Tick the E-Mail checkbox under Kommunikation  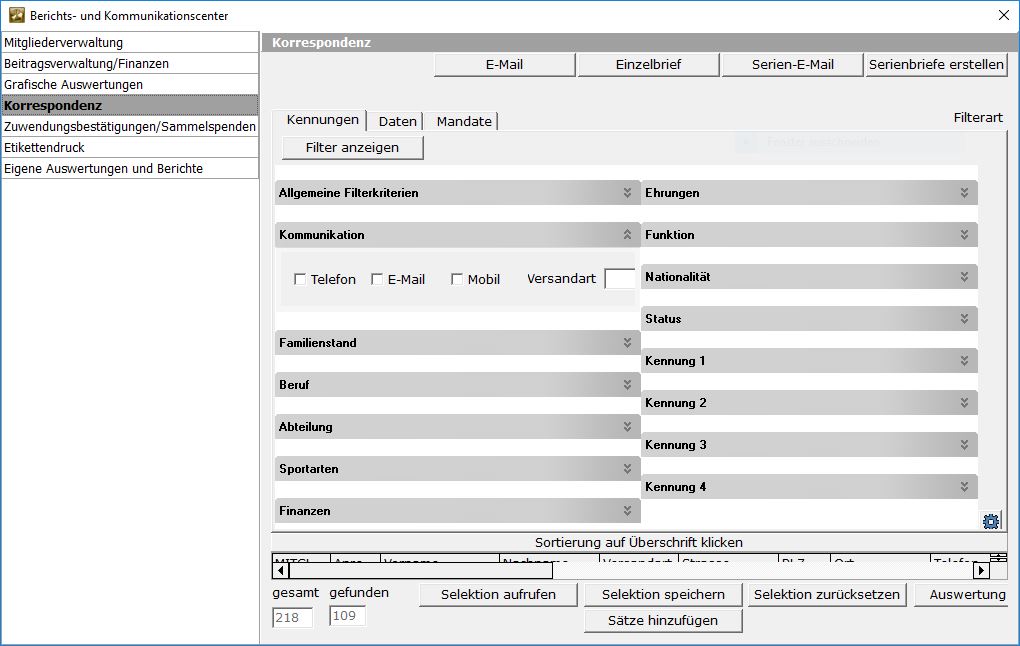(x=377, y=280)
